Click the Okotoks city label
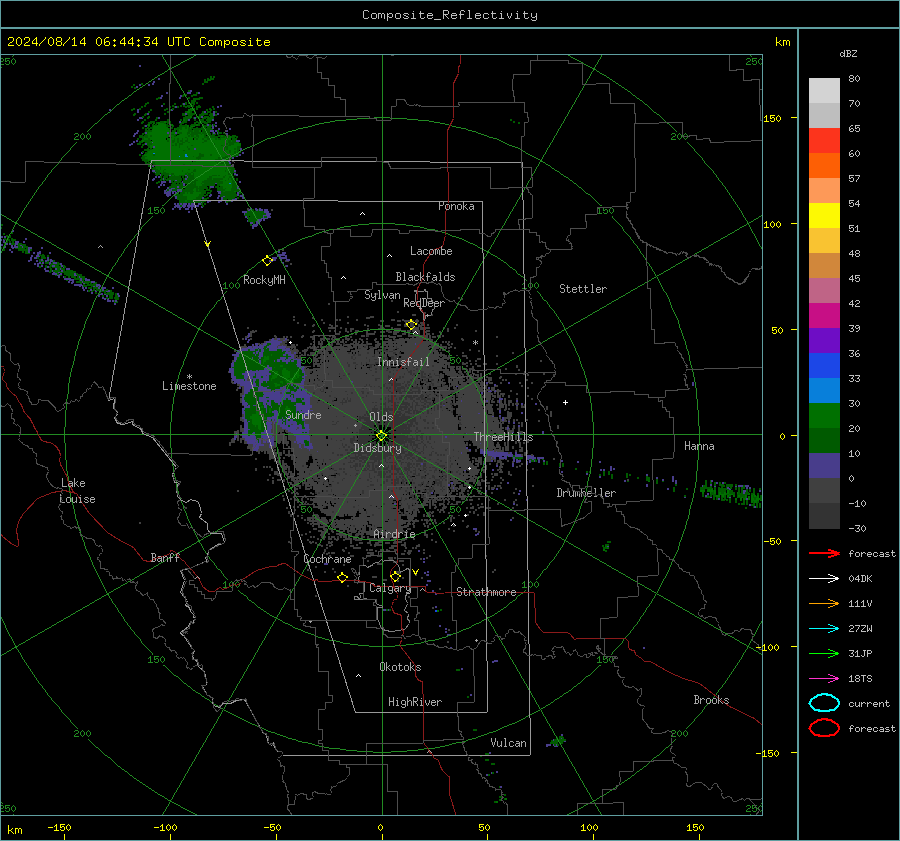The image size is (900, 841). pyautogui.click(x=400, y=667)
